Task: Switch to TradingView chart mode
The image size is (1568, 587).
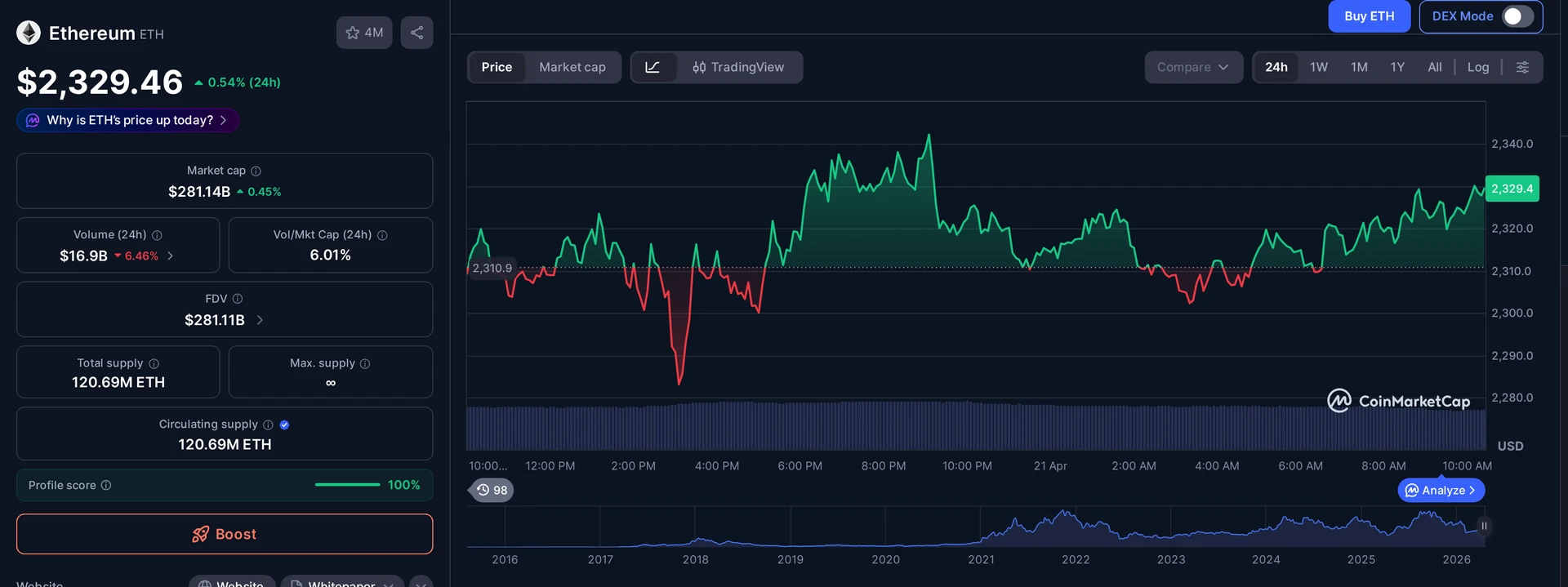Action: 738,67
